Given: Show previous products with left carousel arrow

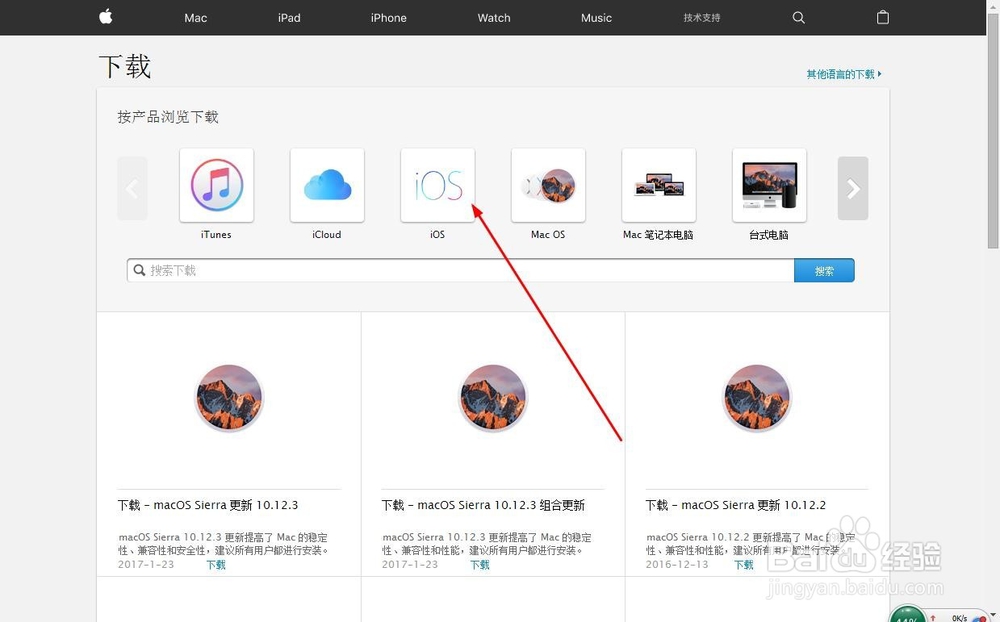Looking at the screenshot, I should (x=132, y=188).
